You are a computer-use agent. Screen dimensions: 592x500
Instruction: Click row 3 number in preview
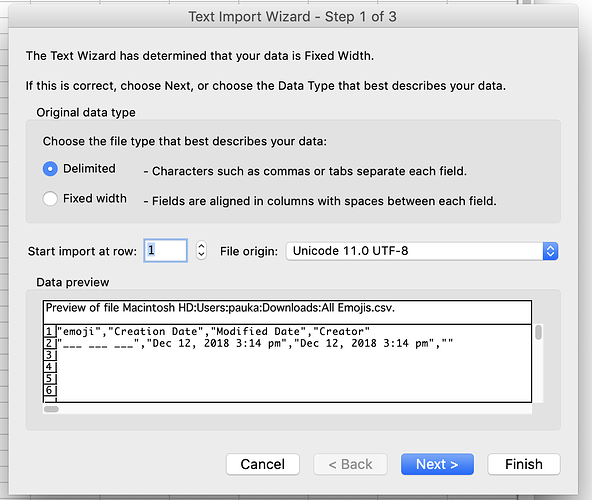coord(49,355)
